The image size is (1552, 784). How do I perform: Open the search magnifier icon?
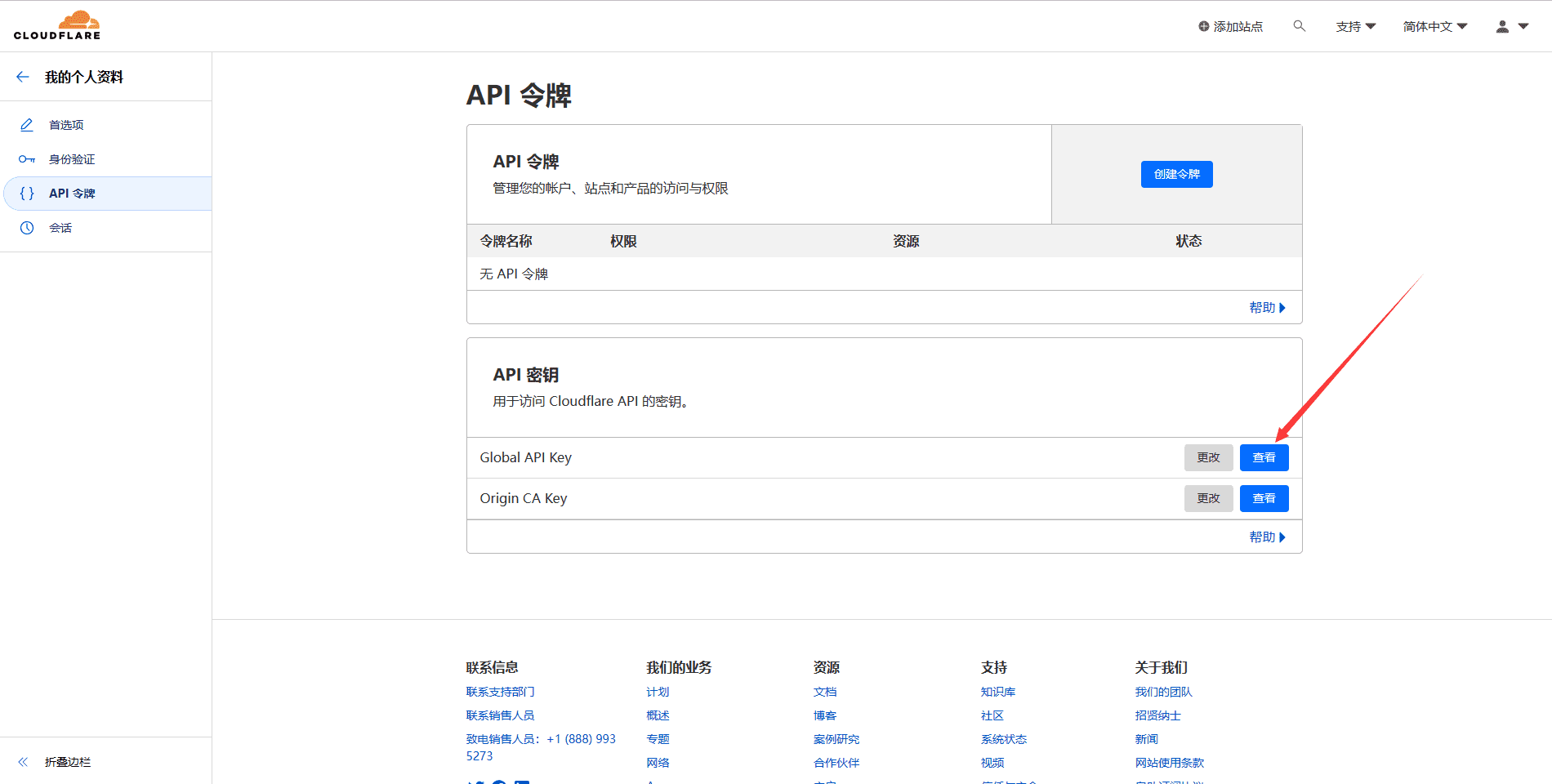[x=1299, y=26]
